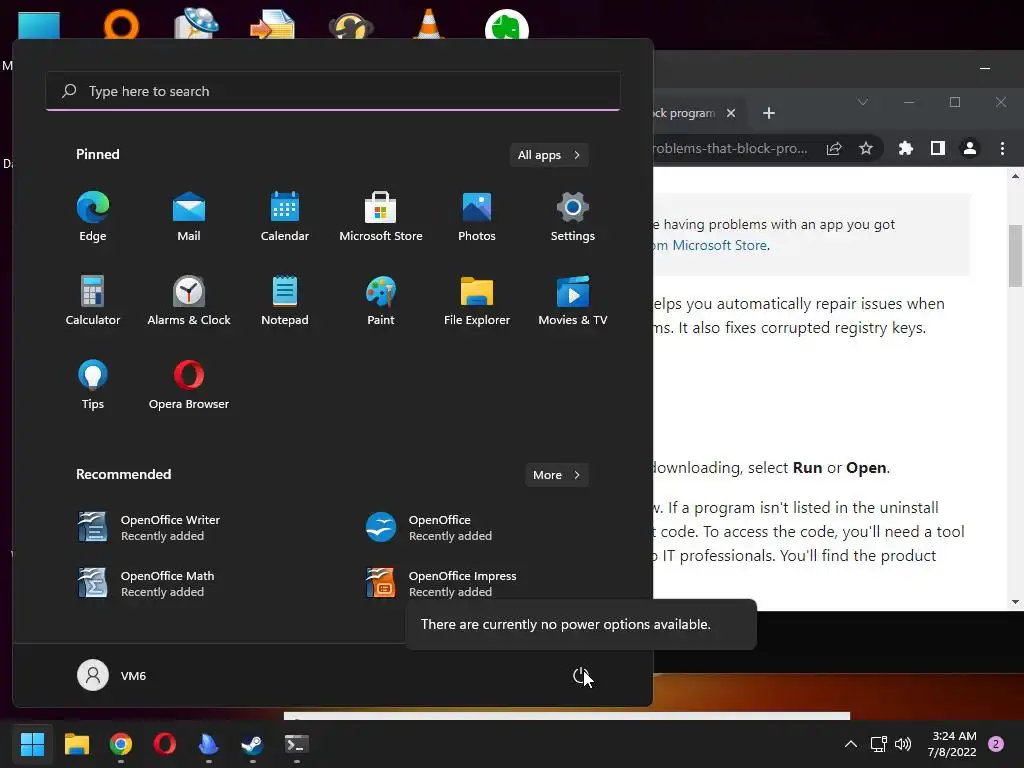Launch the Photos app

click(477, 217)
